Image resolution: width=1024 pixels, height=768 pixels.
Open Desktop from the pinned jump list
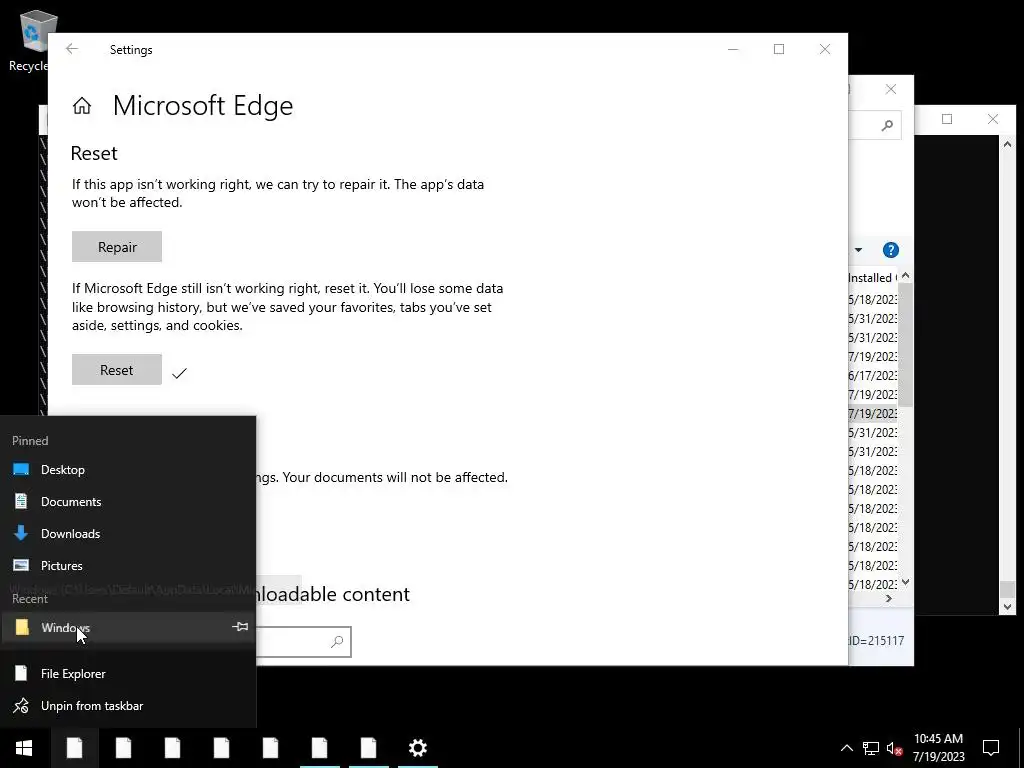[128, 470]
